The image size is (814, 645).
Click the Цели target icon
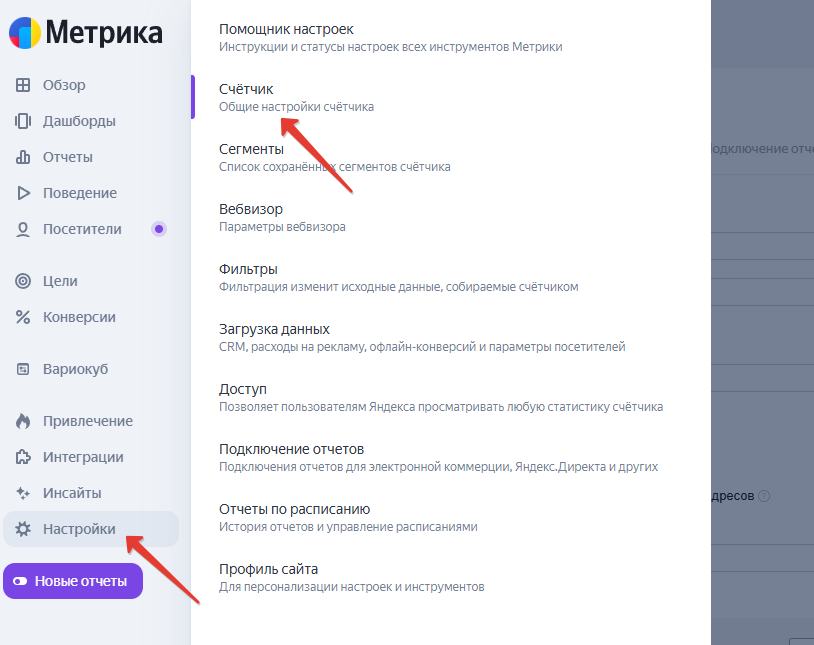(x=23, y=281)
